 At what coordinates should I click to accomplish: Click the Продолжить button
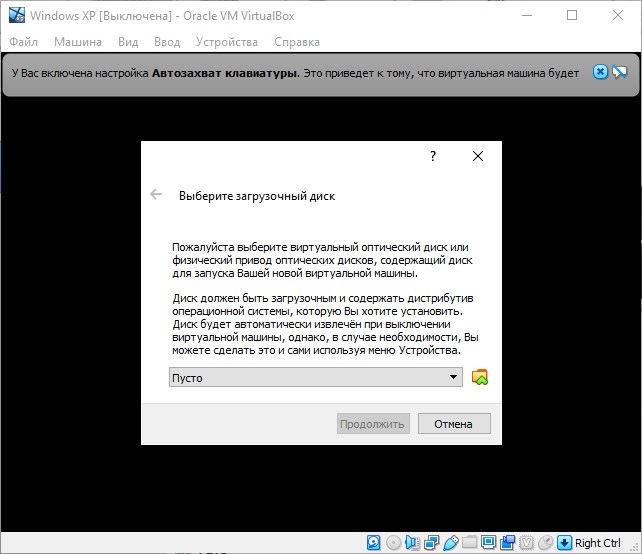pos(372,423)
